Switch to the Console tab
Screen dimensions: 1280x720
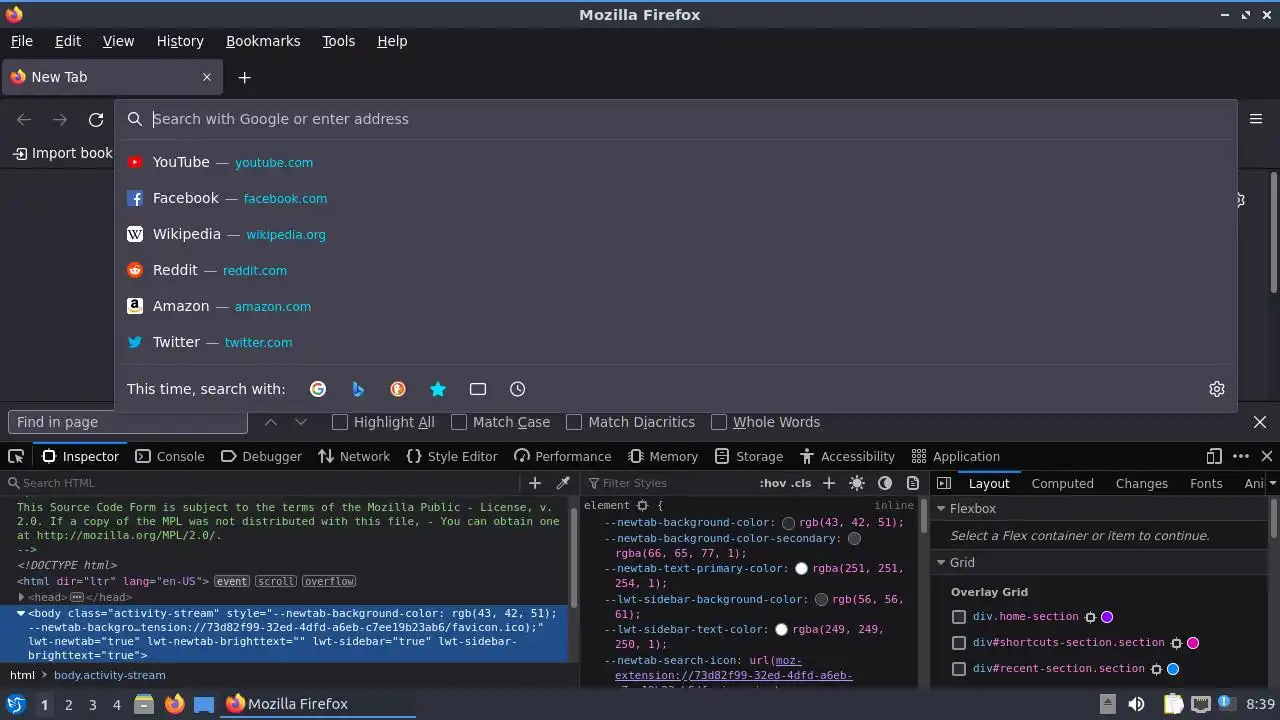(170, 456)
